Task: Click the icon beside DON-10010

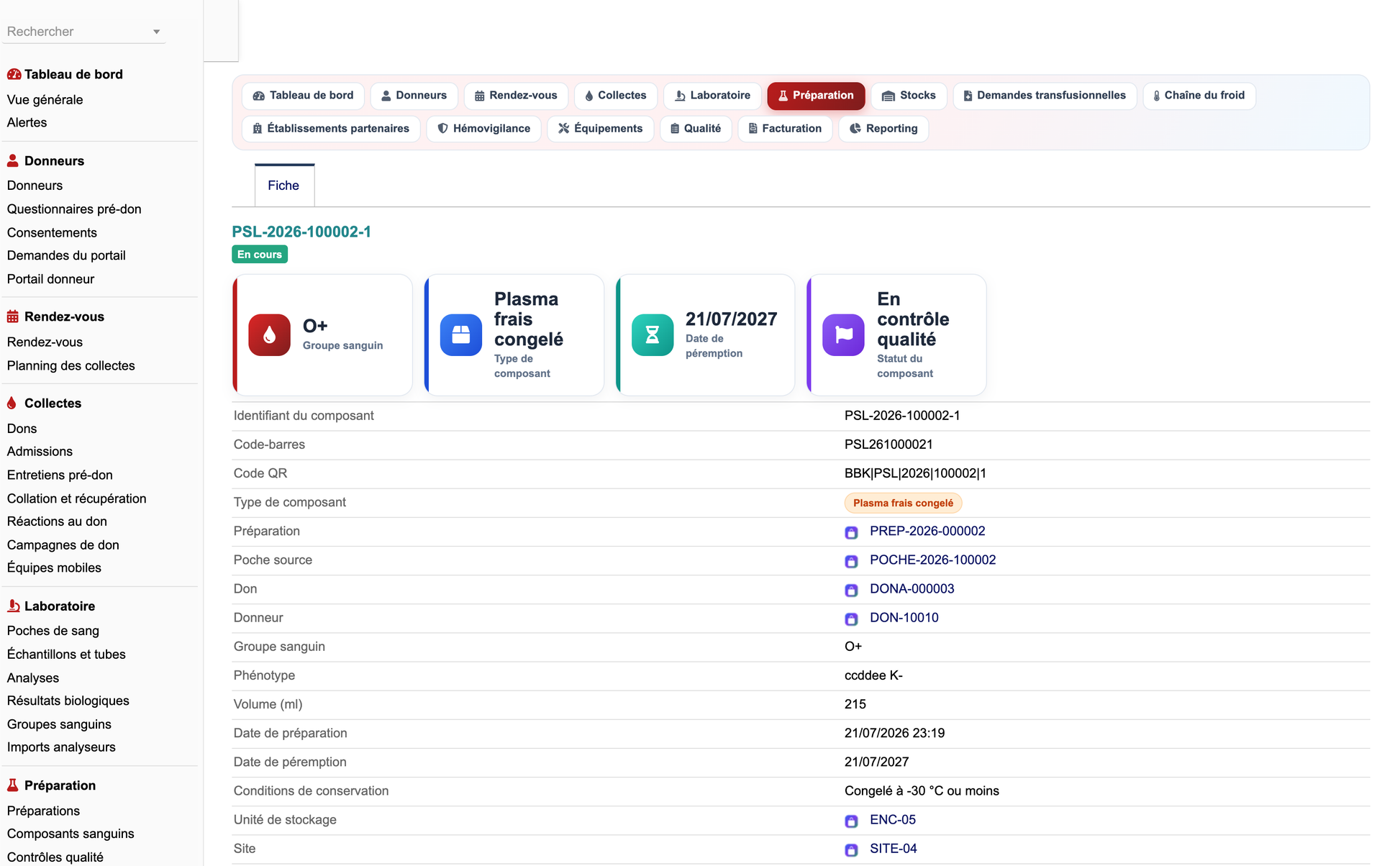Action: tap(851, 619)
